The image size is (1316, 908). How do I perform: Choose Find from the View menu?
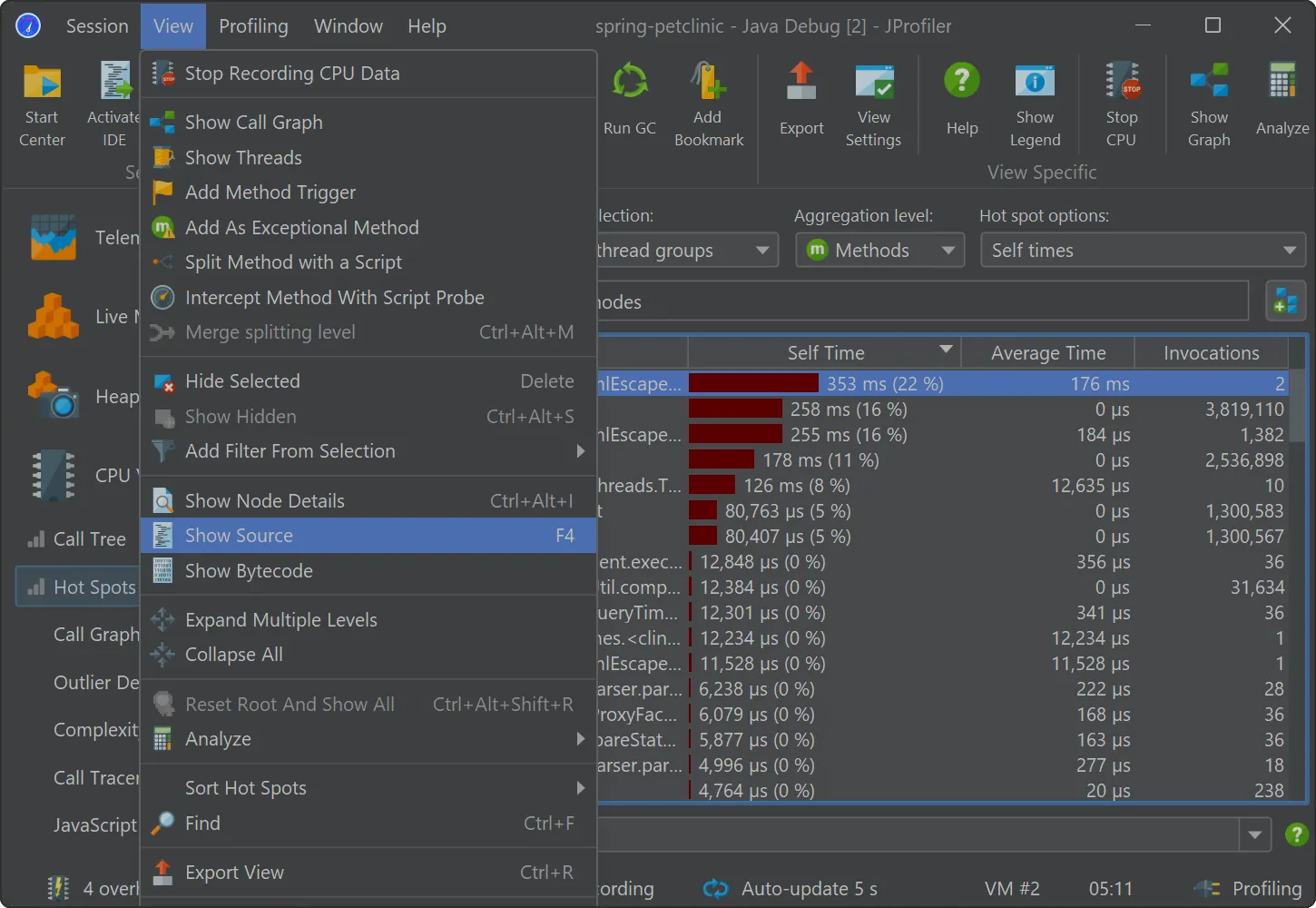point(368,824)
